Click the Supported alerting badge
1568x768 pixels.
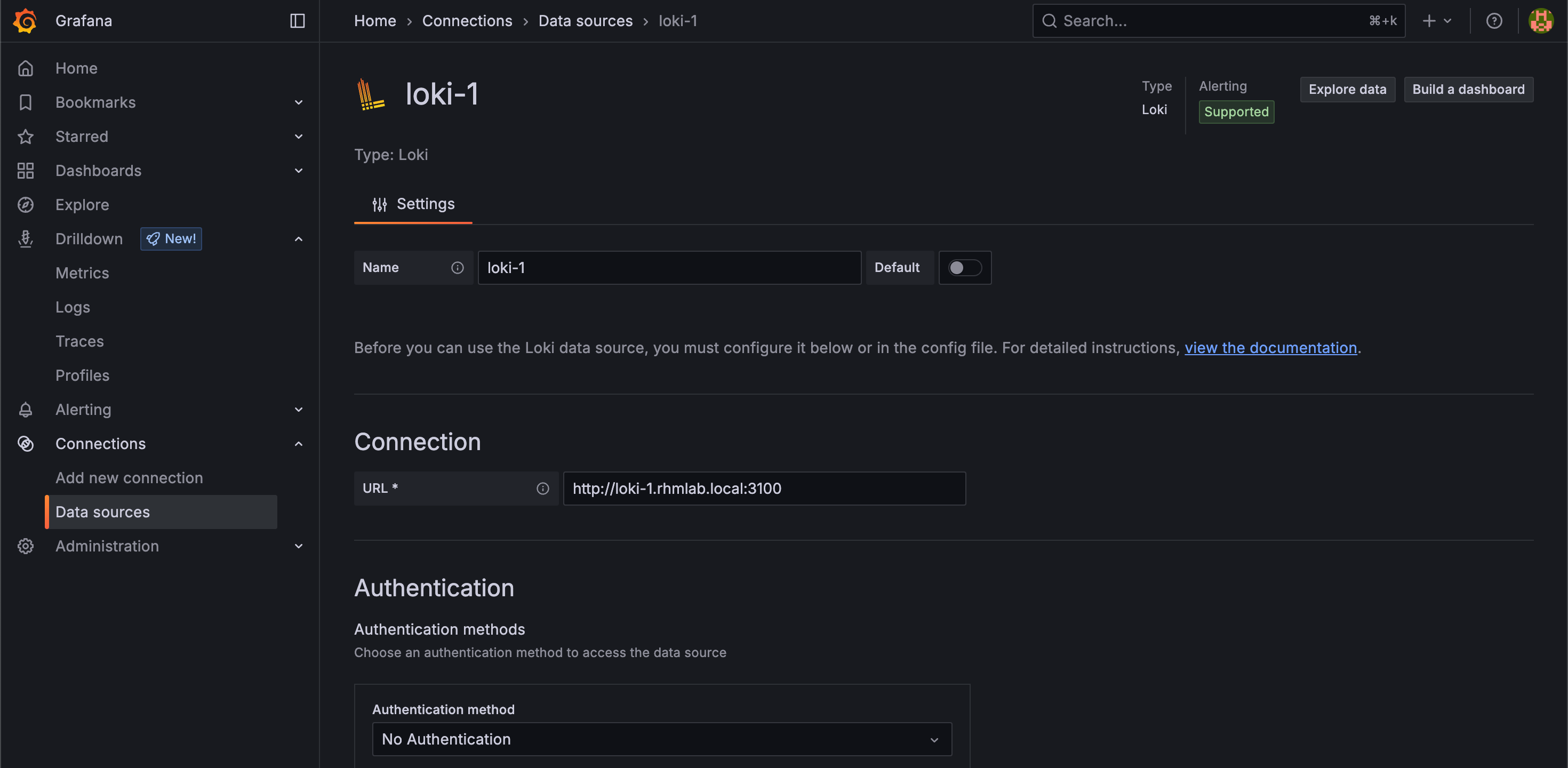coord(1236,112)
